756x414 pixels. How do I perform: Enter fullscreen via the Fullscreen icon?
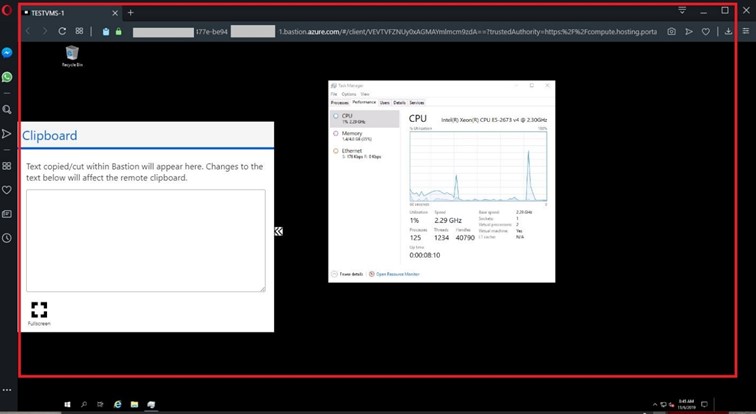(39, 314)
